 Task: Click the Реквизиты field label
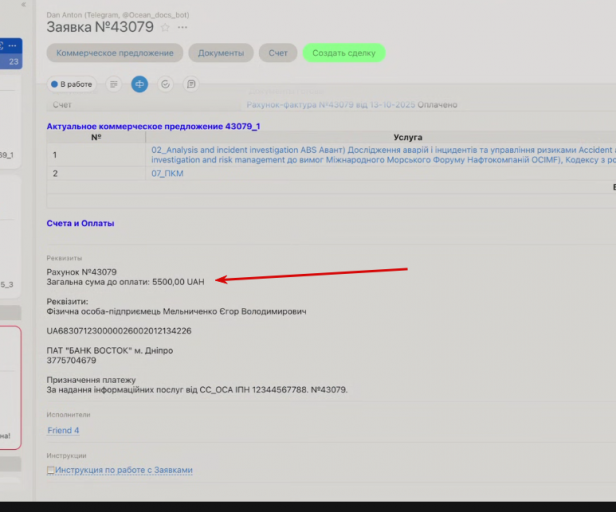64,258
